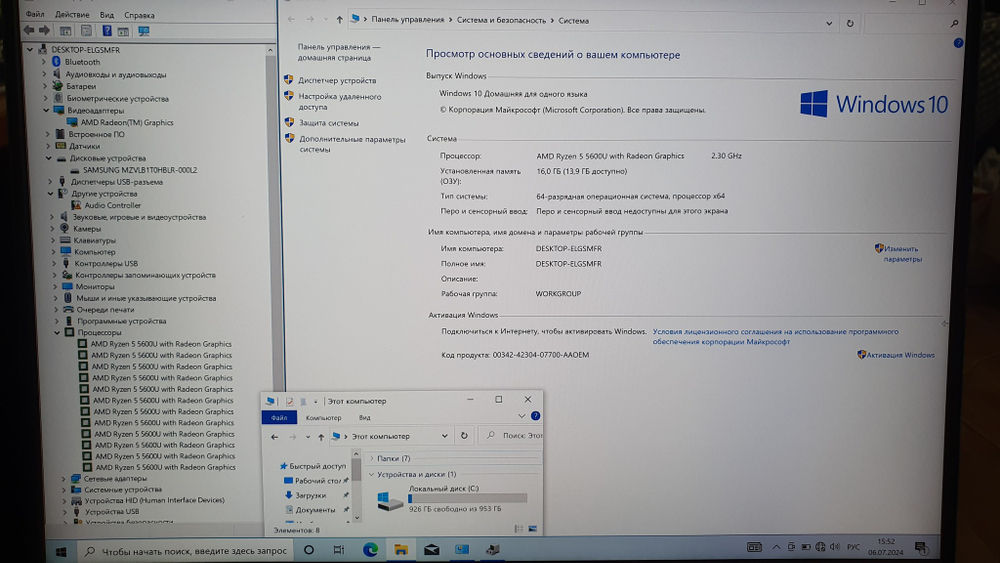Select Мониторы category
Screen dimensions: 1000x563
[94, 286]
